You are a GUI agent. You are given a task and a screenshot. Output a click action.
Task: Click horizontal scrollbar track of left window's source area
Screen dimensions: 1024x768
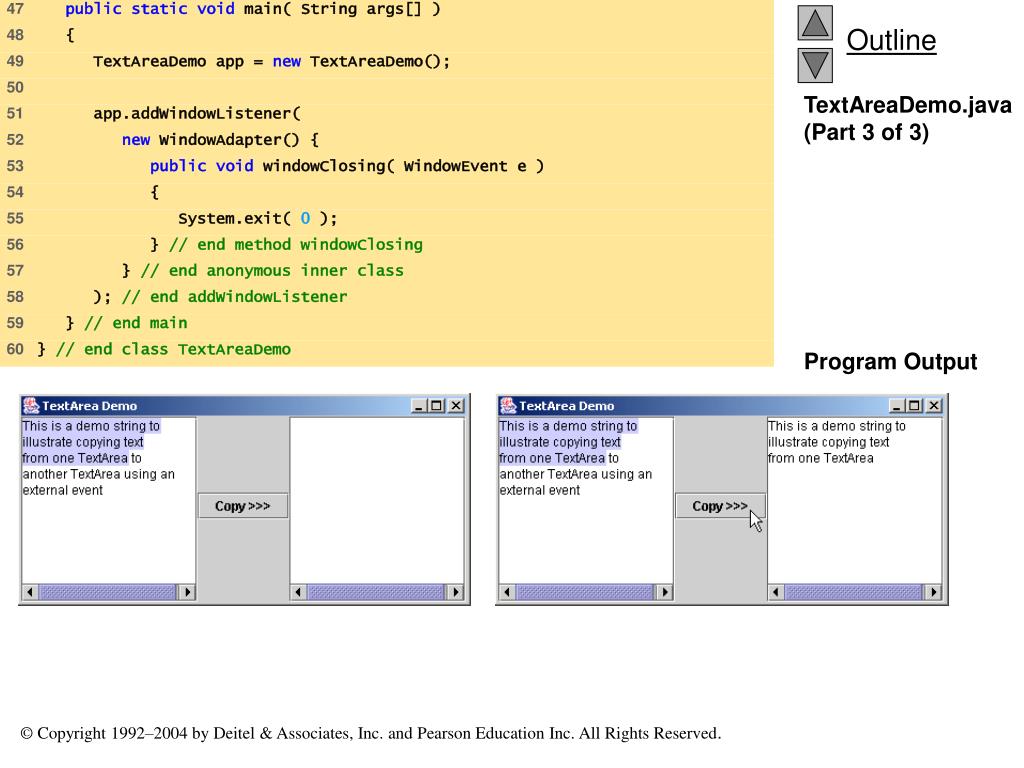click(108, 592)
